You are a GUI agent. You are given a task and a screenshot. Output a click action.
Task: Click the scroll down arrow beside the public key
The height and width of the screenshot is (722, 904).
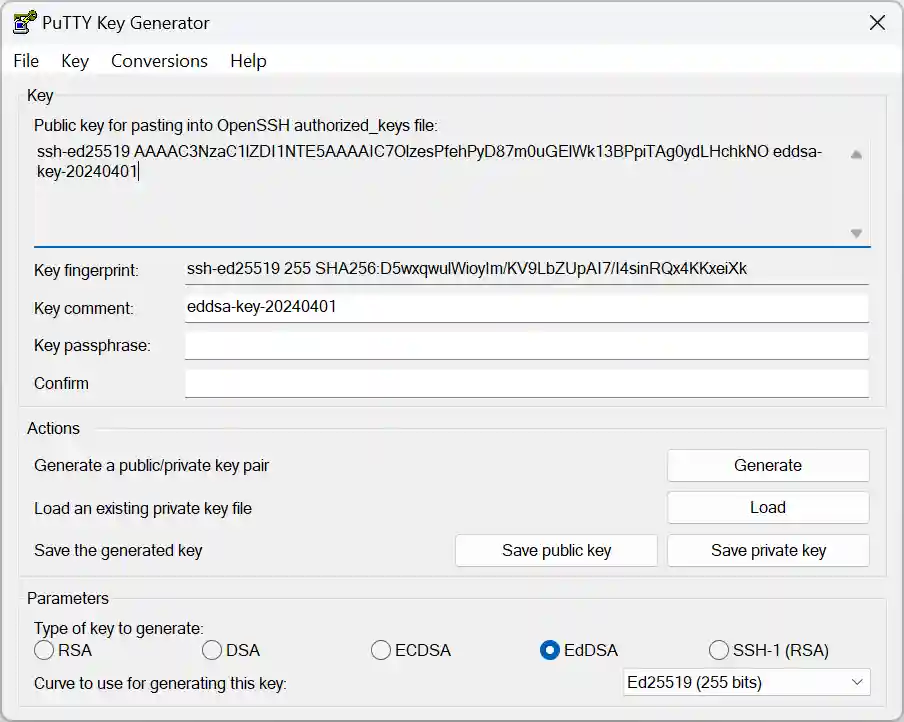click(x=857, y=232)
